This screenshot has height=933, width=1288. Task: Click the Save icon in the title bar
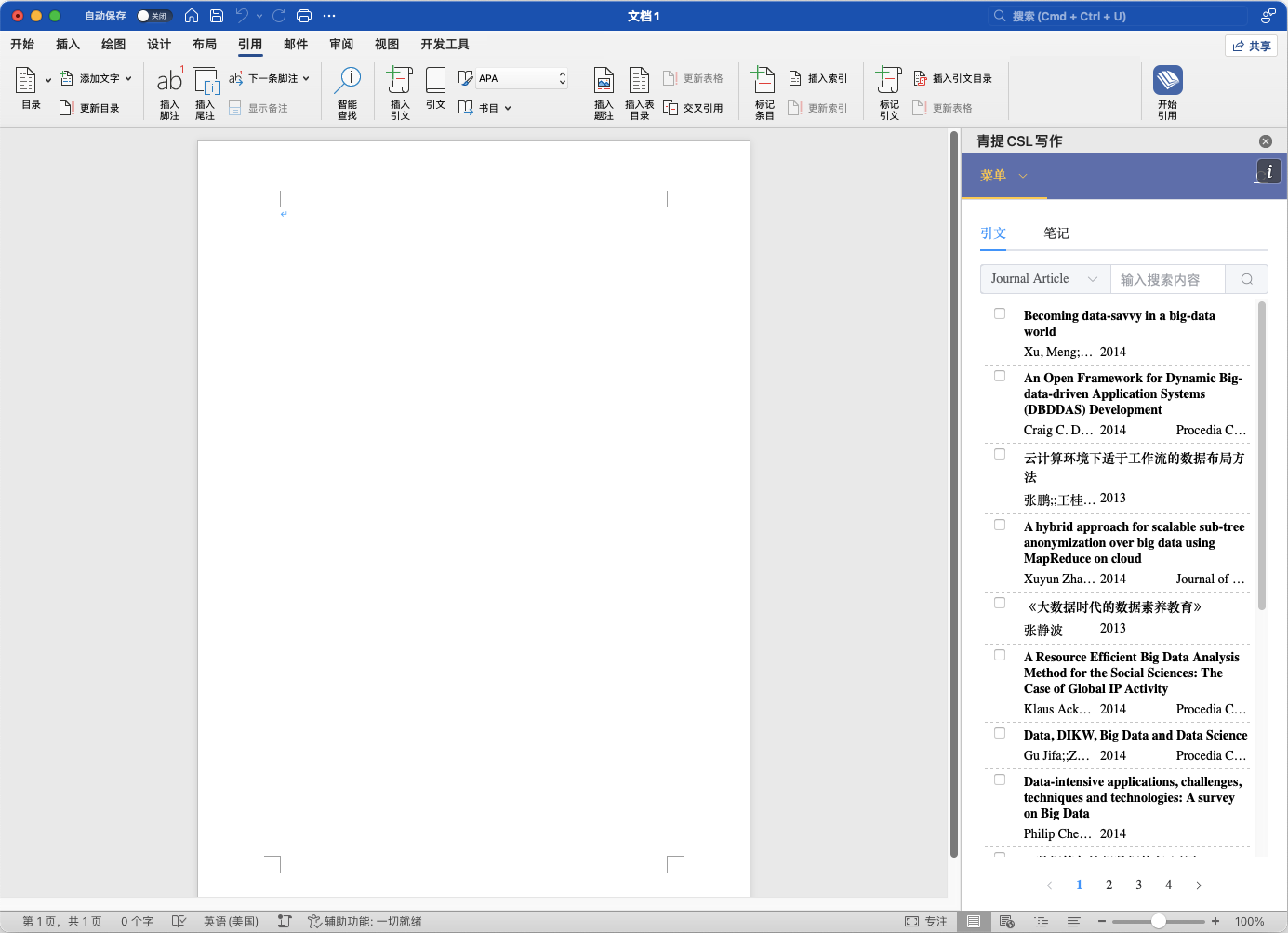pos(217,16)
